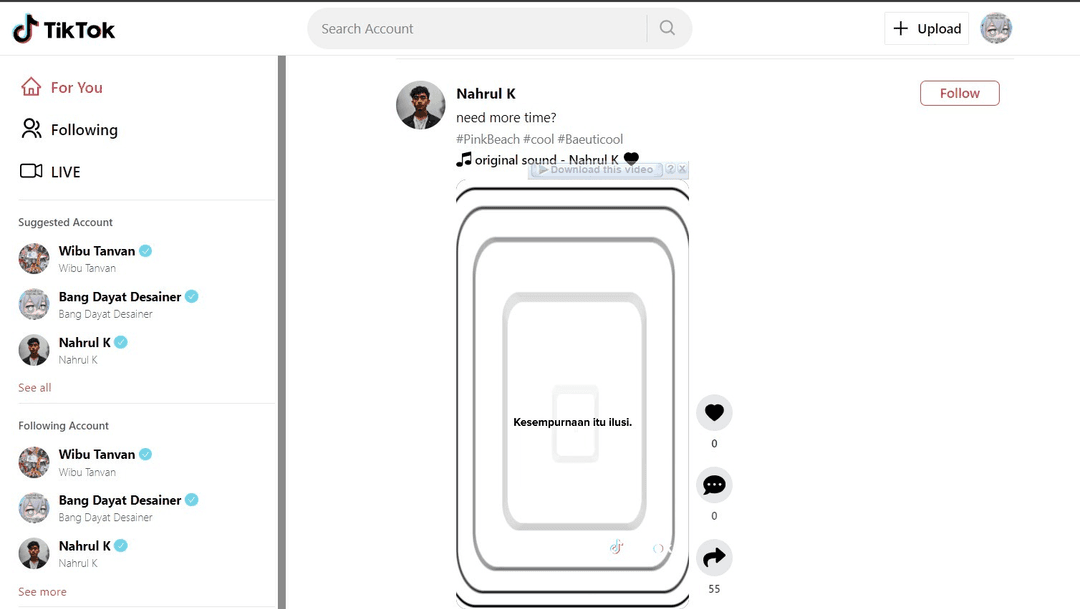Like the video with the heart icon

714,412
